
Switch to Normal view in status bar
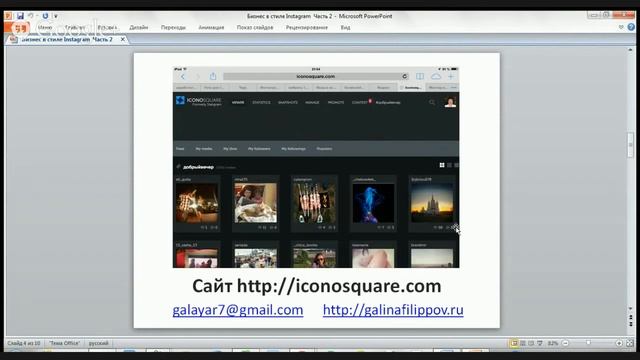click(514, 343)
